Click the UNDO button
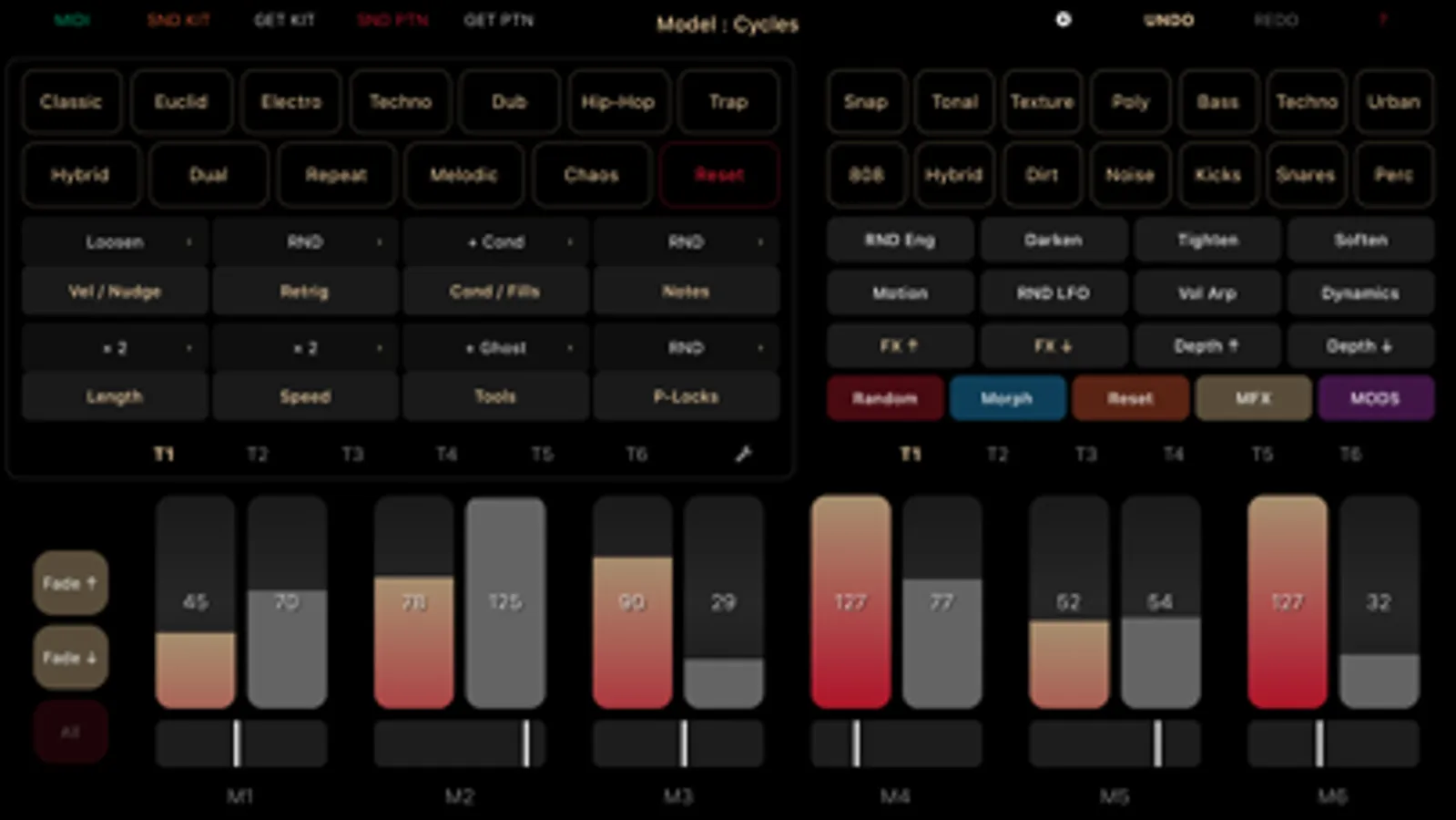Screen dimensions: 1456x820 click(x=1168, y=20)
